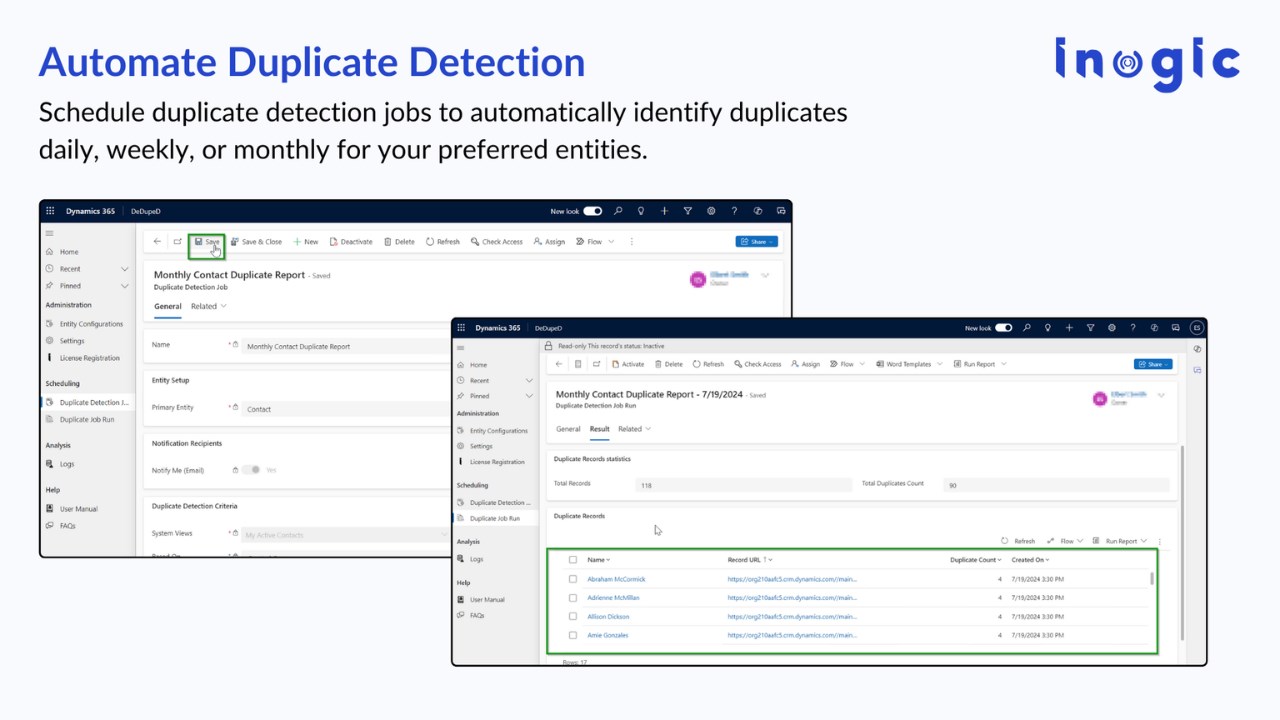
Task: Click ES user avatar in front window
Action: tap(1196, 328)
